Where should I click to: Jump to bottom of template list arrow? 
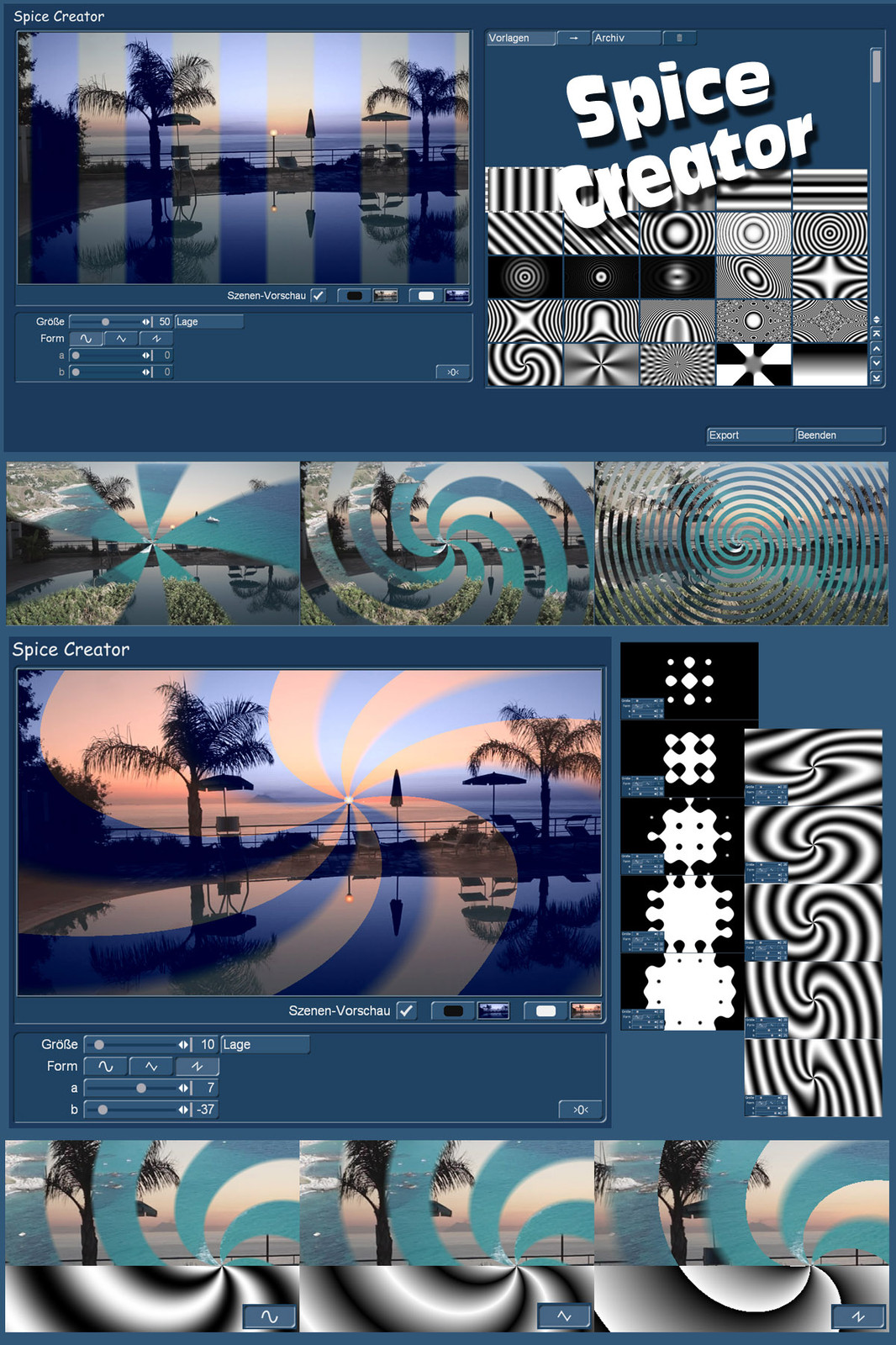(x=877, y=378)
